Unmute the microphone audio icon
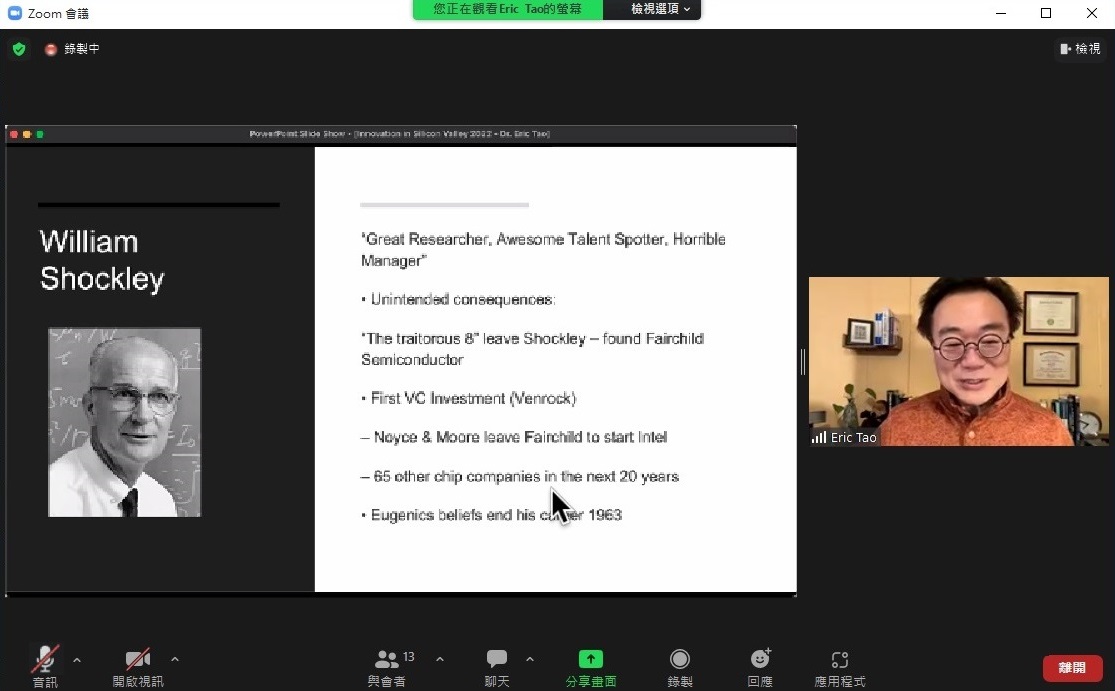 click(45, 659)
